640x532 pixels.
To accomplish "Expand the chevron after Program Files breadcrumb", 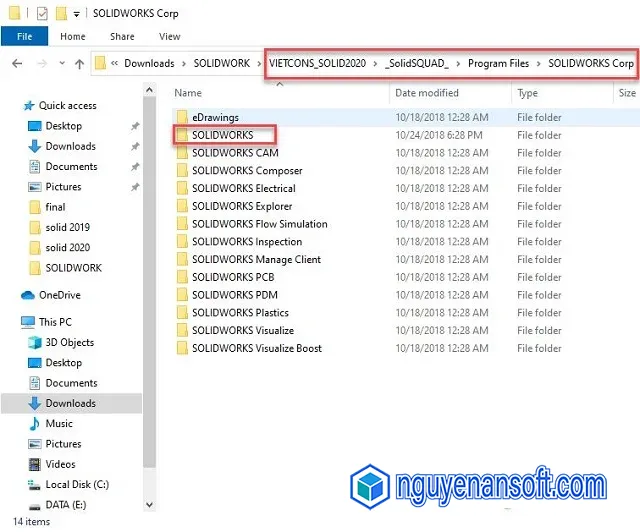I will point(538,64).
